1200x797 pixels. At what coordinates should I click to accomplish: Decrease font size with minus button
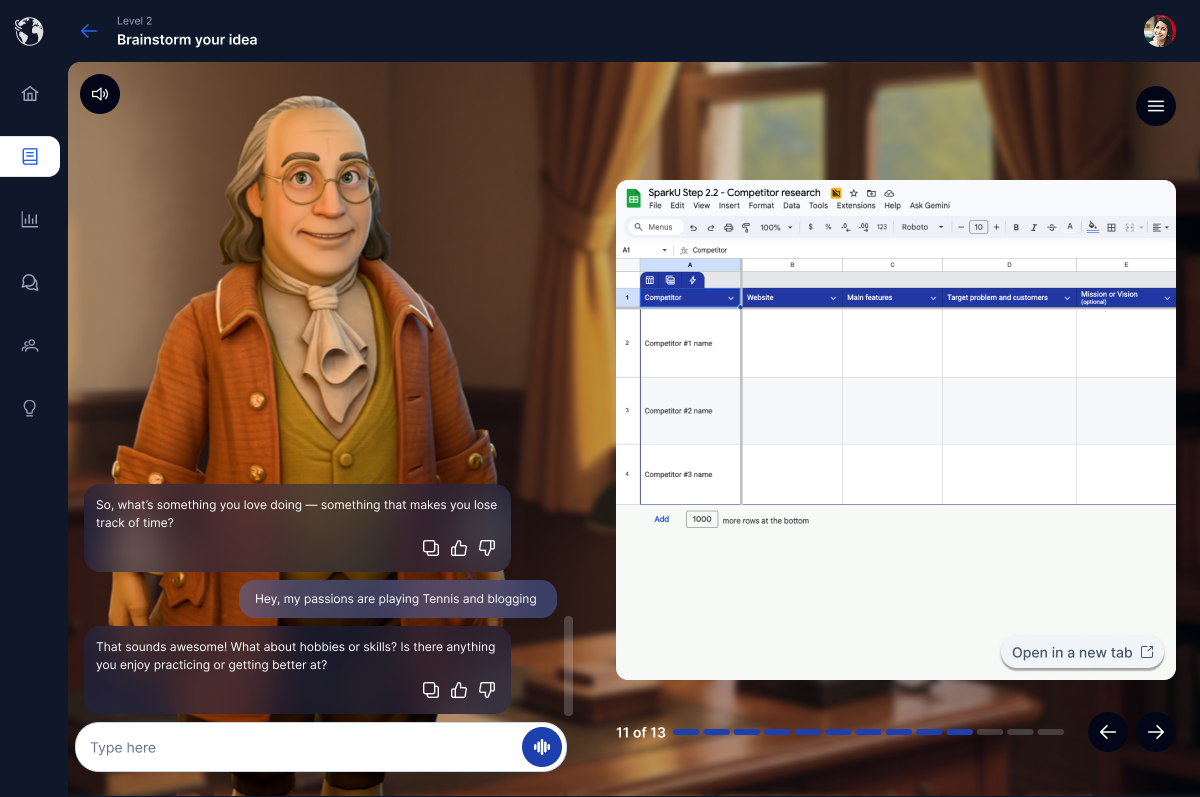(961, 227)
